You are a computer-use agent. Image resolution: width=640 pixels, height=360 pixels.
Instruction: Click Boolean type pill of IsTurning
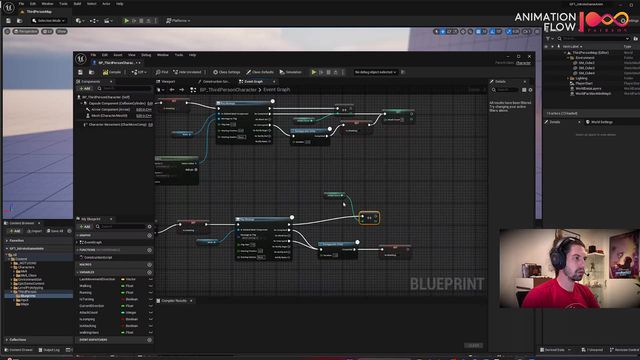(x=130, y=299)
